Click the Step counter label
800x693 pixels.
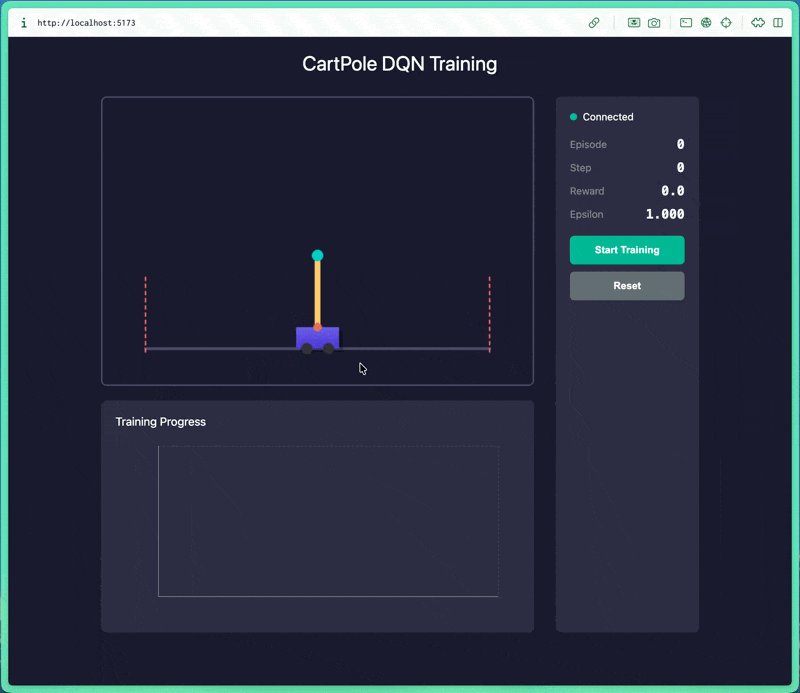580,167
